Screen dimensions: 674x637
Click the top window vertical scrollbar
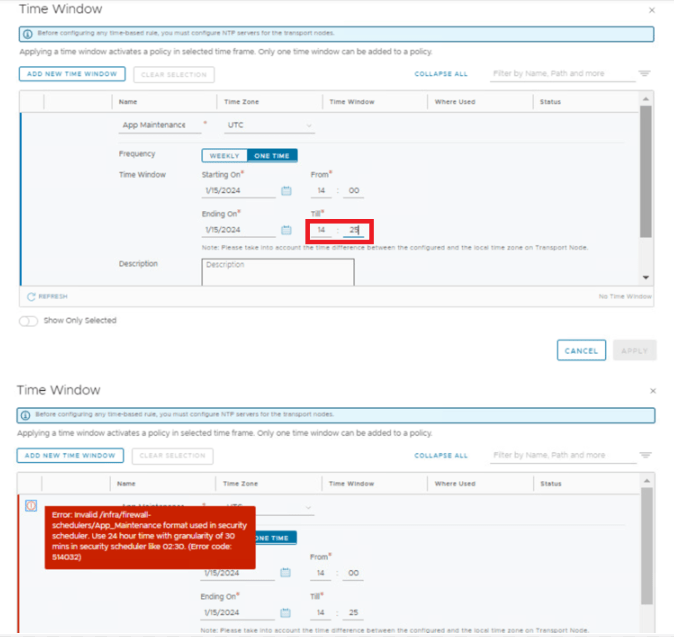[x=646, y=170]
